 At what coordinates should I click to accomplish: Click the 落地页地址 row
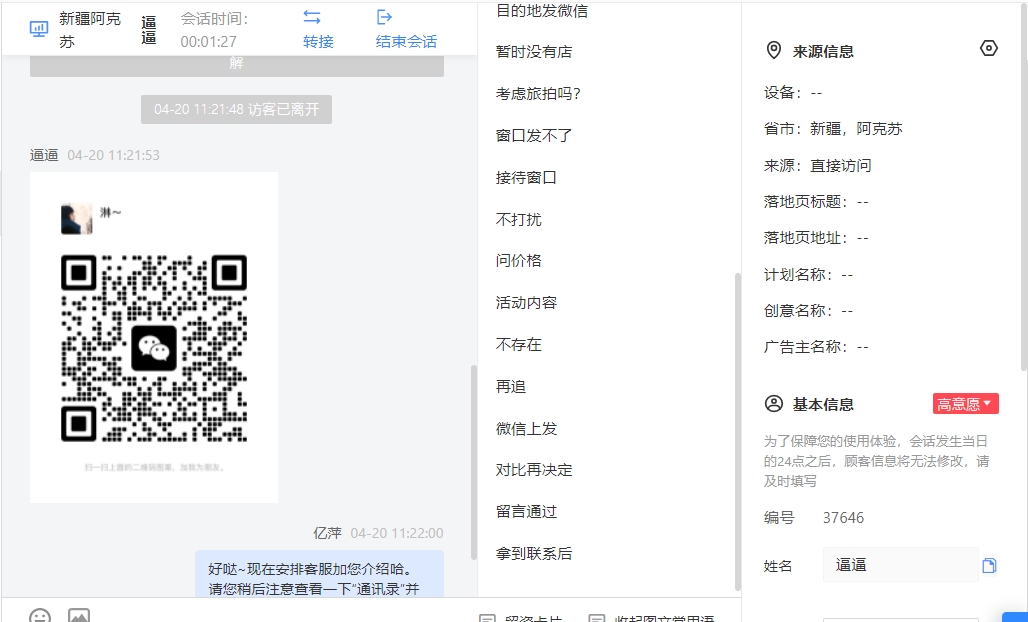pos(816,238)
